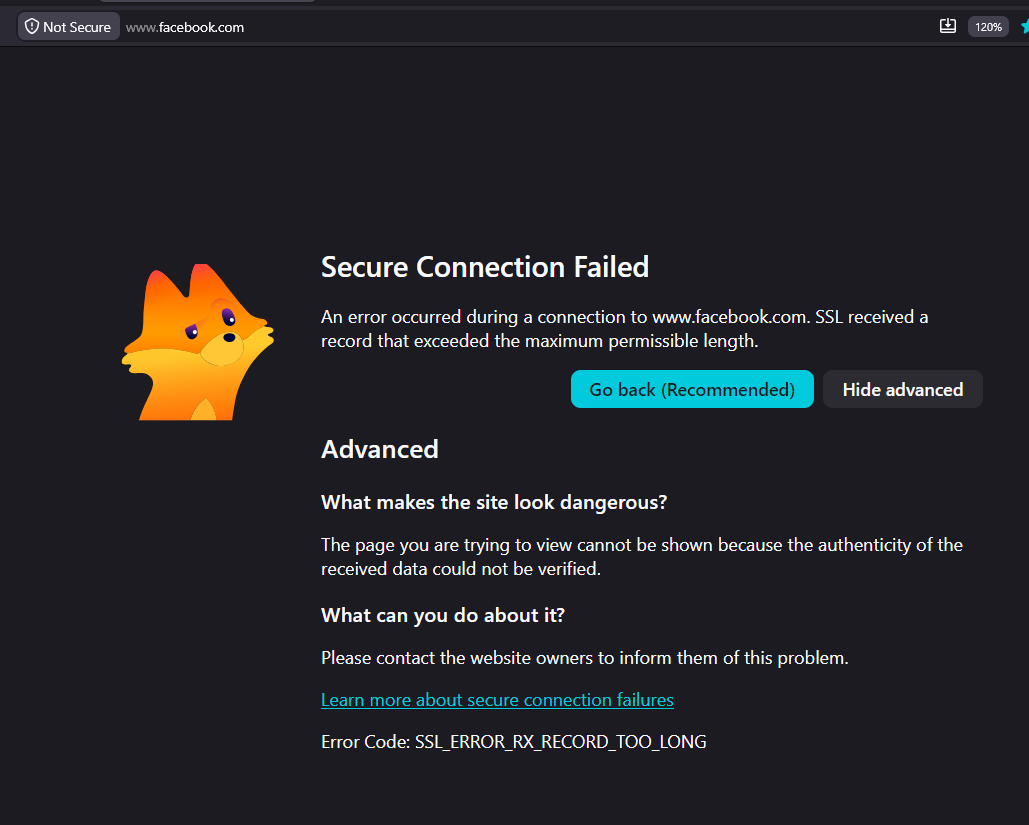The image size is (1029, 825).
Task: Click Go back (Recommended) button
Action: 692,389
